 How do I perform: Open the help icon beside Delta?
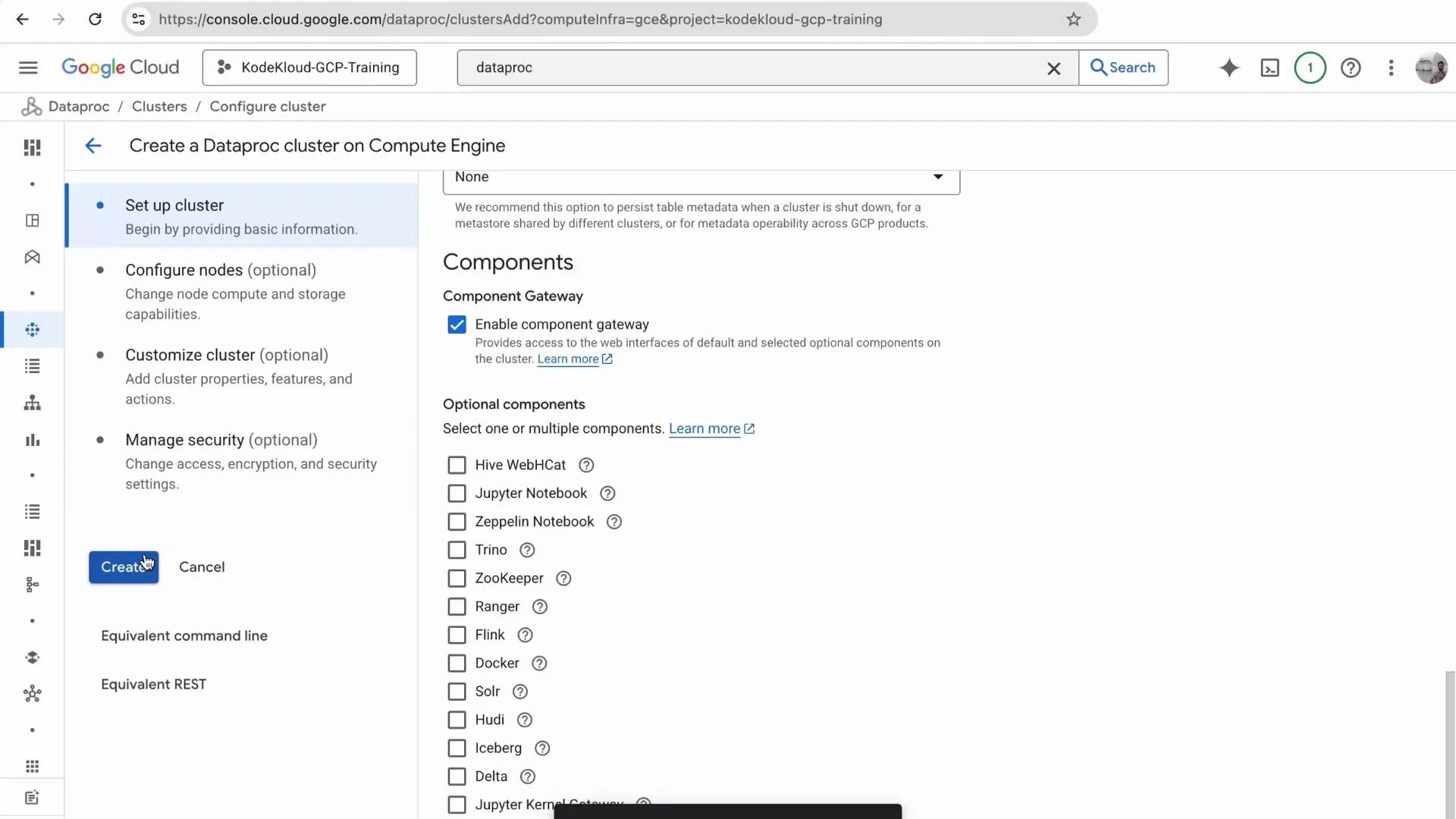[x=528, y=777]
